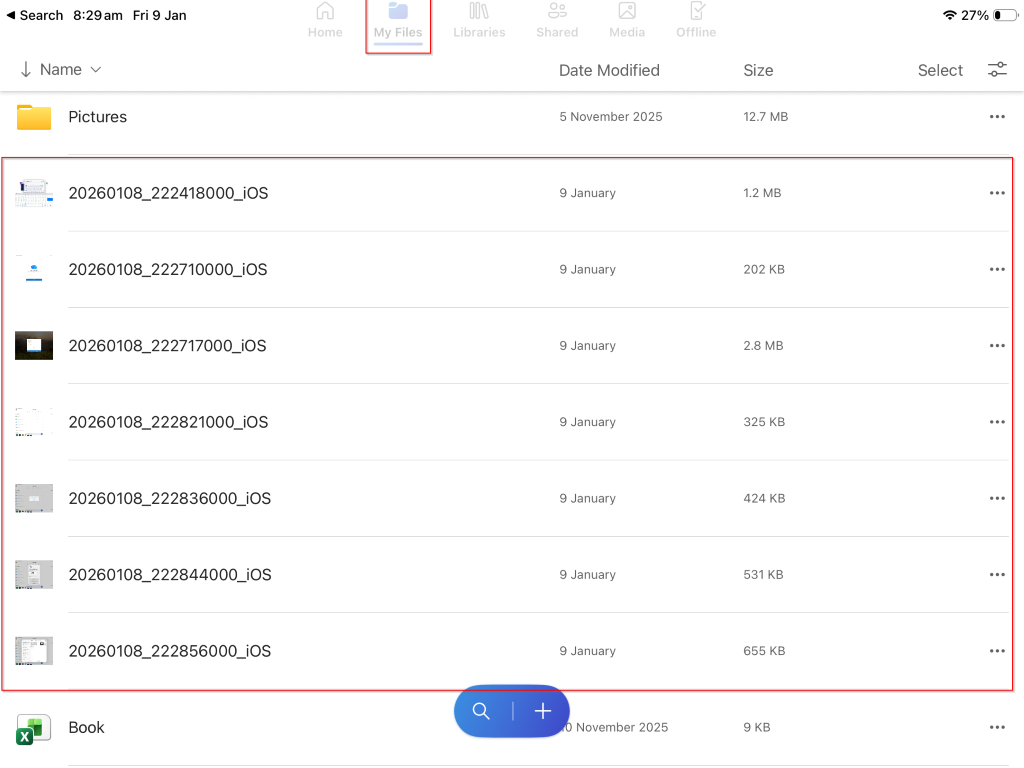This screenshot has height=768, width=1024.
Task: Select file name 20260108_222717000_iOS
Action: tap(167, 345)
